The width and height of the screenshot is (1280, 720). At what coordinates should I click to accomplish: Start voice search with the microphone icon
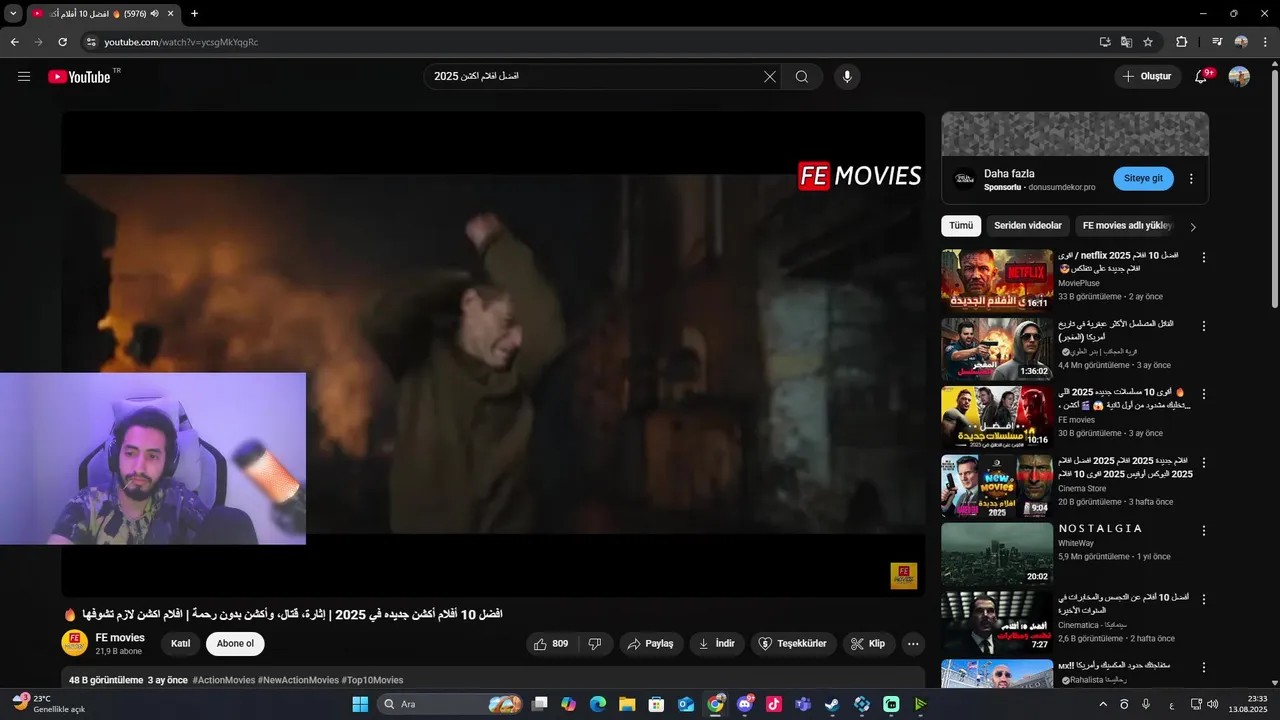(x=847, y=77)
